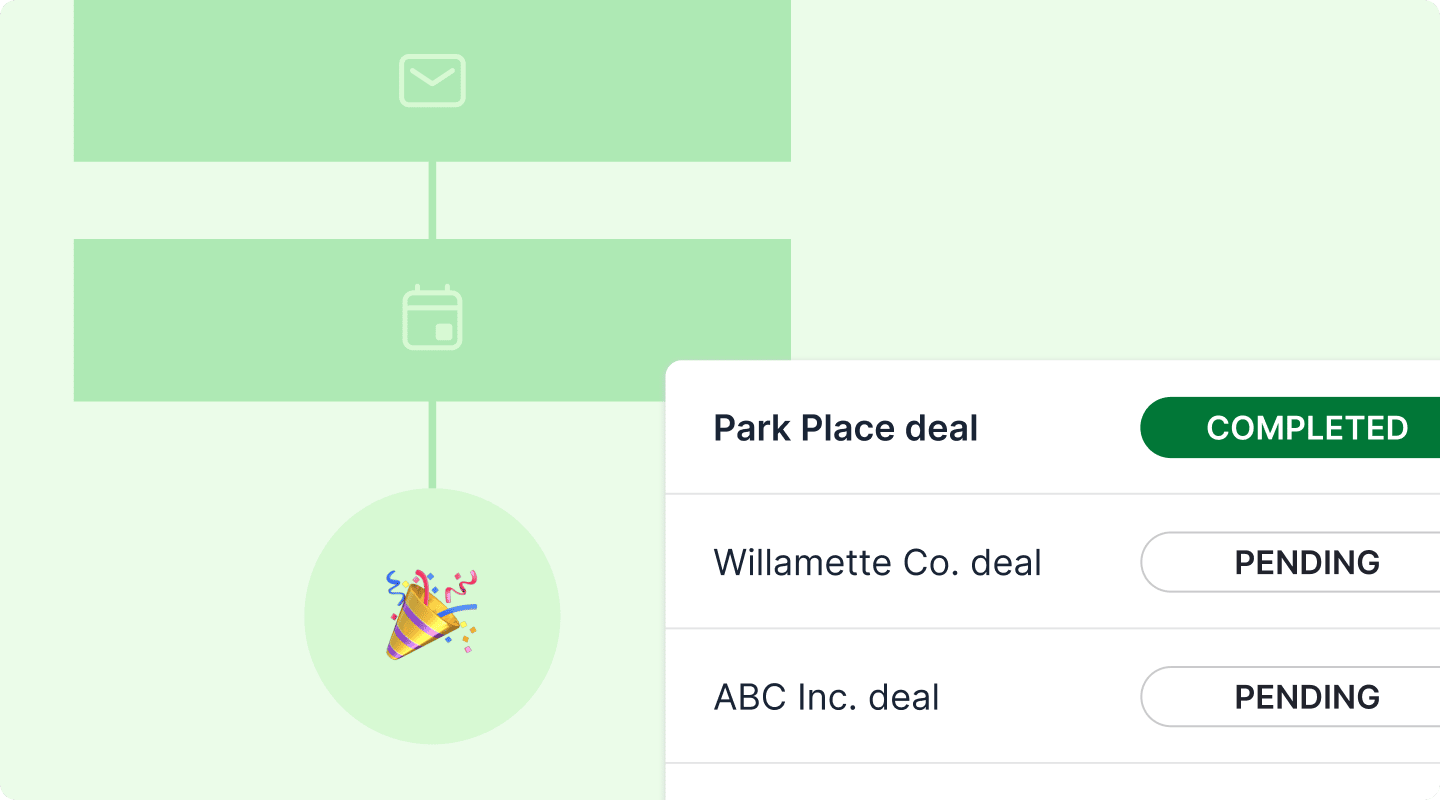This screenshot has height=800, width=1440.
Task: Select the ABC Inc. deal name
Action: coord(826,697)
